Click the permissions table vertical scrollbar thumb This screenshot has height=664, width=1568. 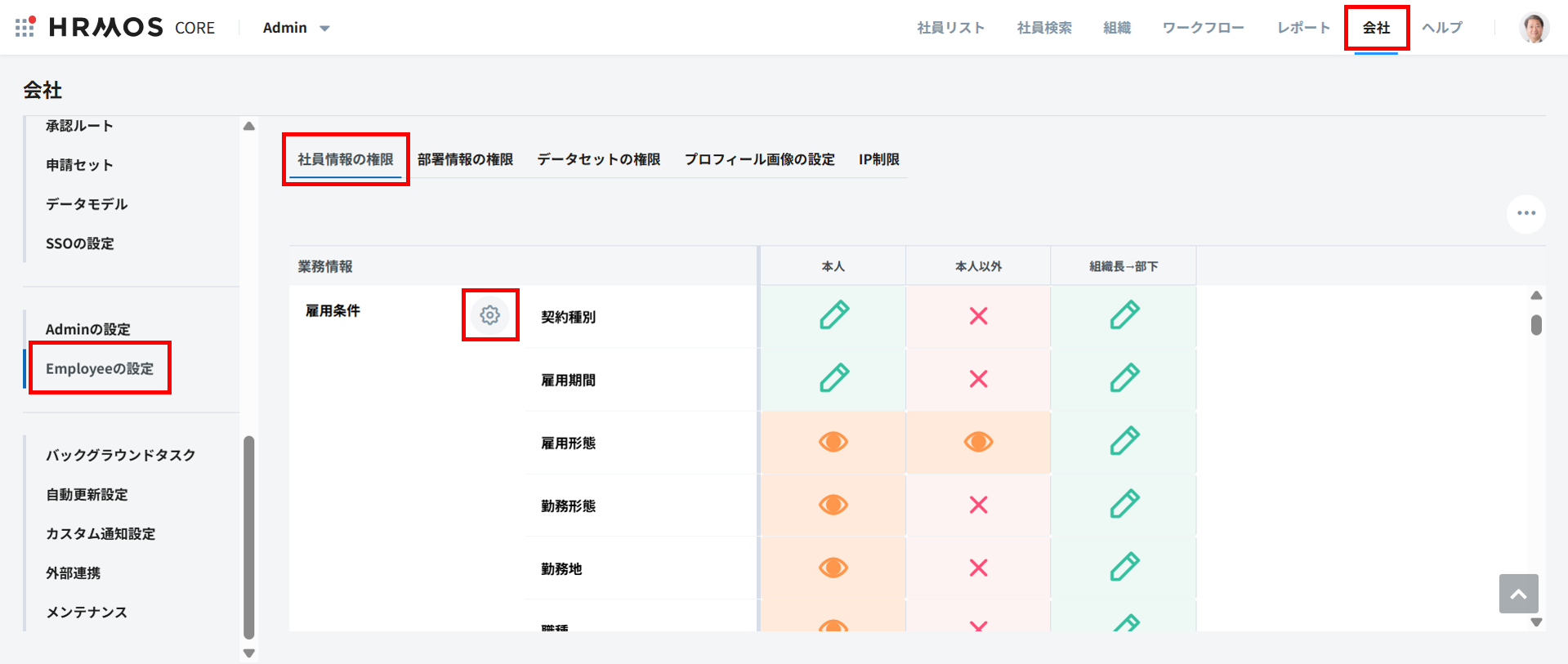[x=1536, y=325]
